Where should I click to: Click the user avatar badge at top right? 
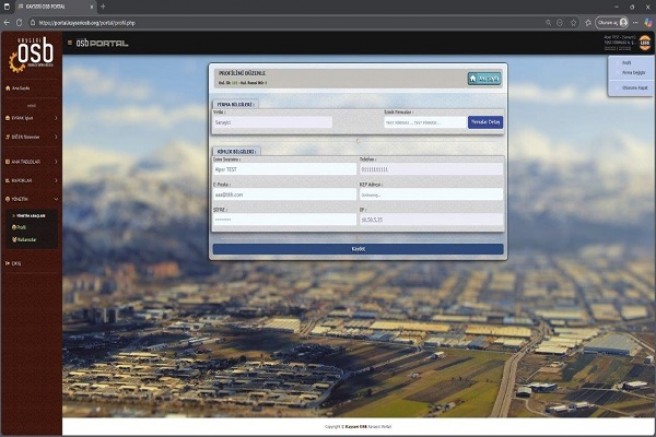click(645, 42)
